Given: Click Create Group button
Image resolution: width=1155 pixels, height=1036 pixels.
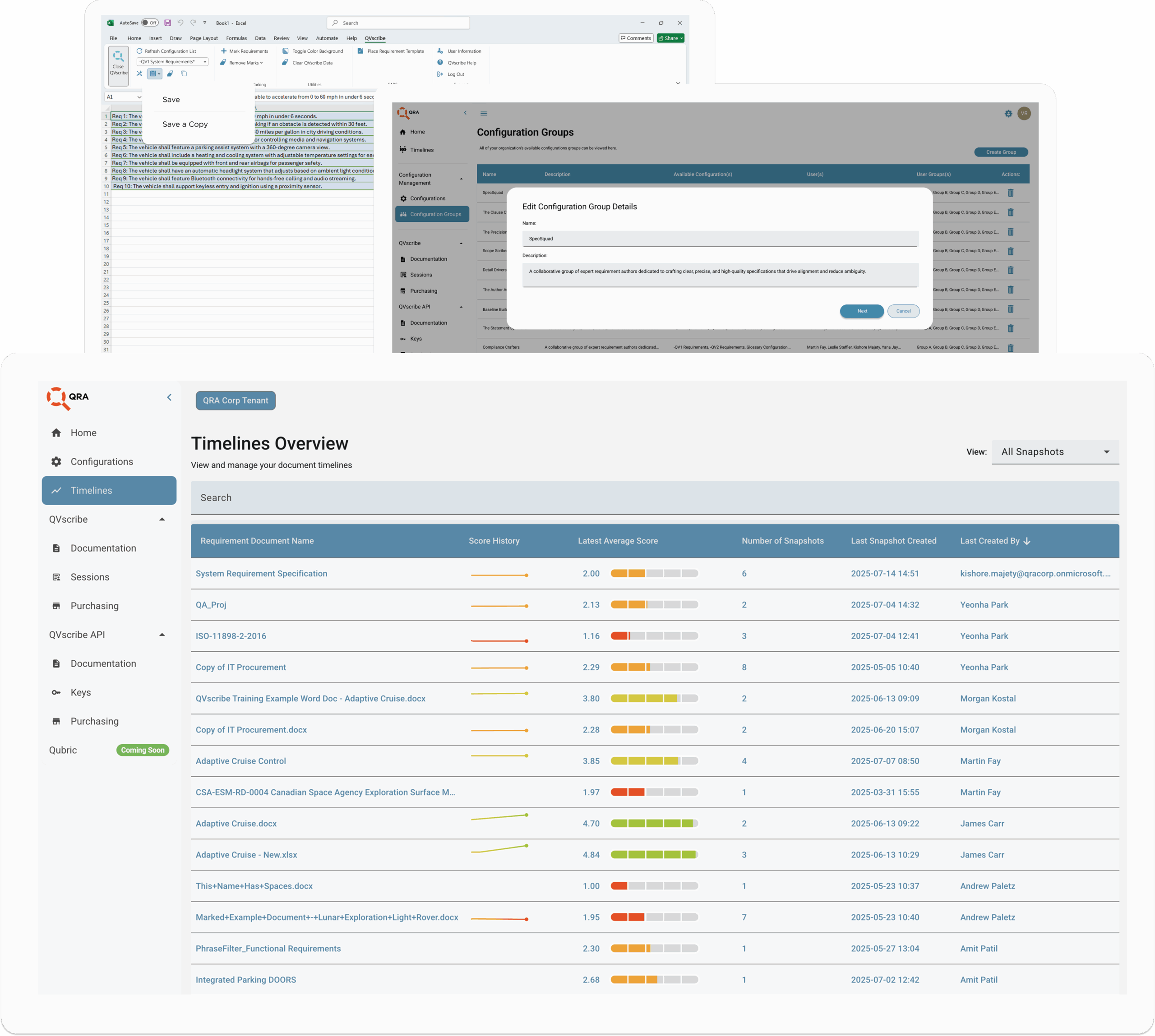Looking at the screenshot, I should click(x=1001, y=152).
